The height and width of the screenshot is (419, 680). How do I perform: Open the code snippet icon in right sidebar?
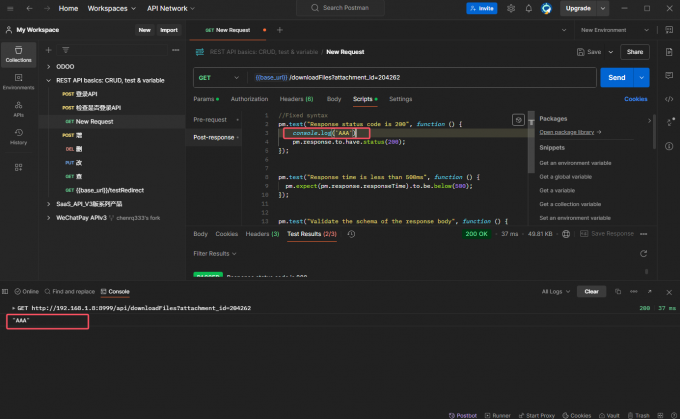[669, 99]
